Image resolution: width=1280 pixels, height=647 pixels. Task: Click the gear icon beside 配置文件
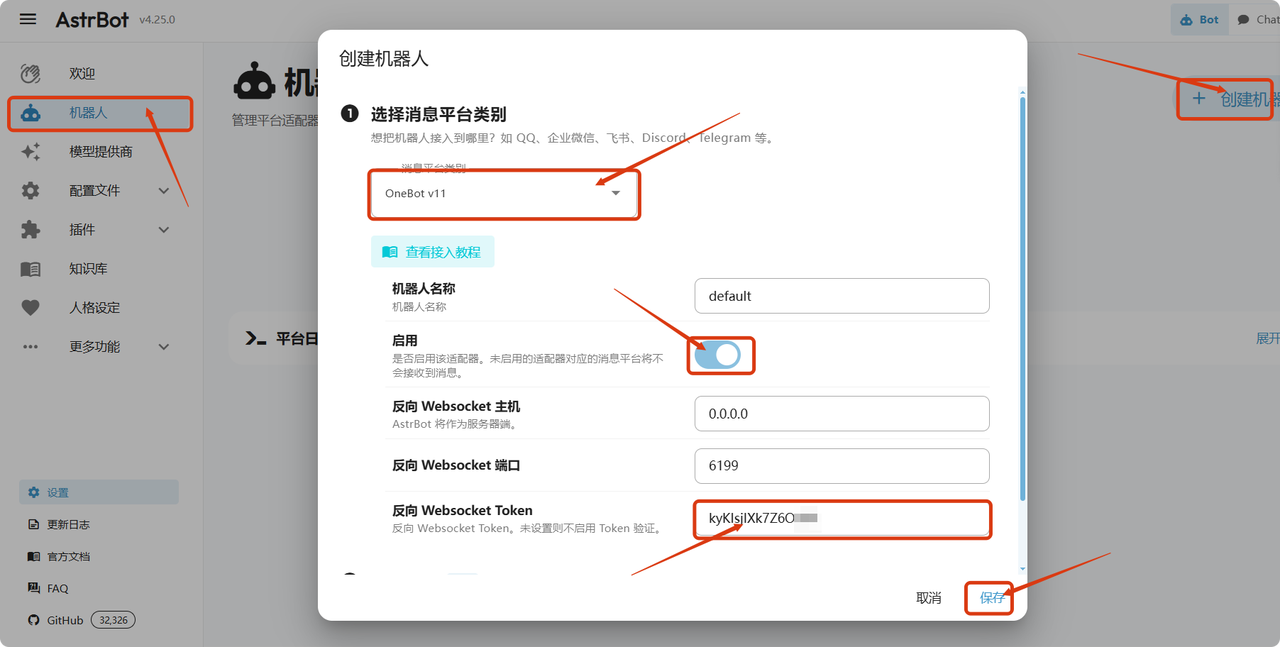click(x=31, y=191)
